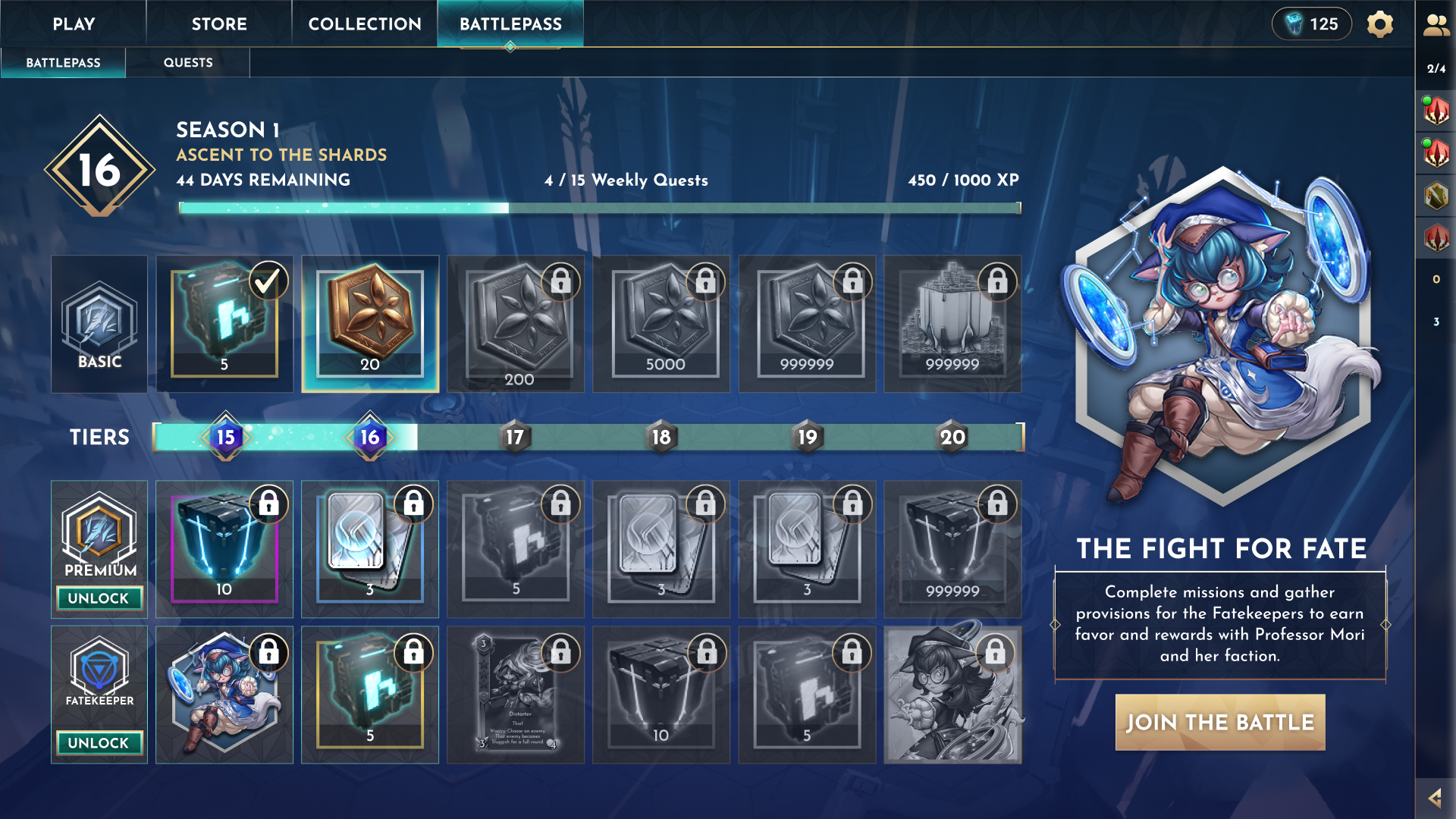Viewport: 1456px width, 819px height.
Task: Switch to the Quests sub-tab
Action: point(188,62)
